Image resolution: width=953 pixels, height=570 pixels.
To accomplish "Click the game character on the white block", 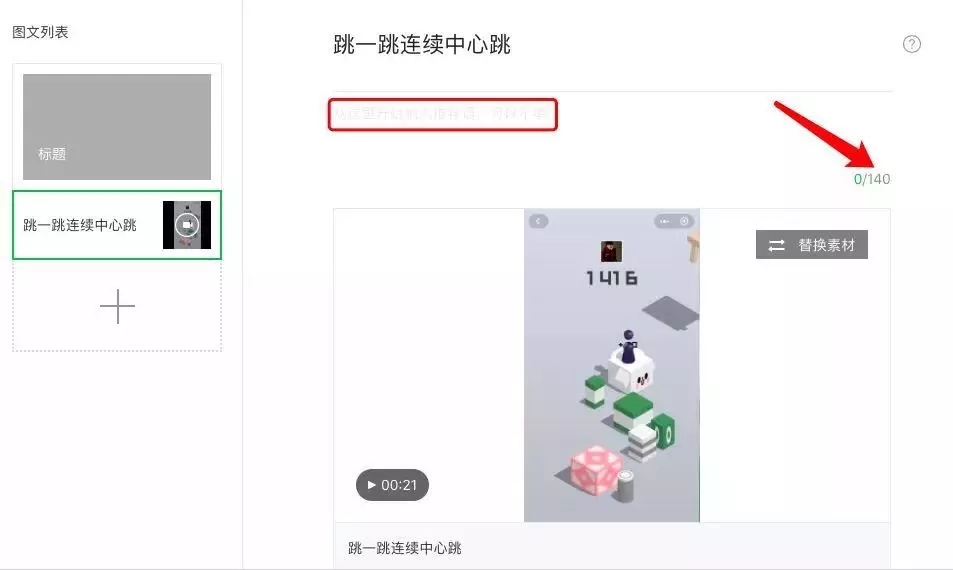I will pyautogui.click(x=628, y=347).
